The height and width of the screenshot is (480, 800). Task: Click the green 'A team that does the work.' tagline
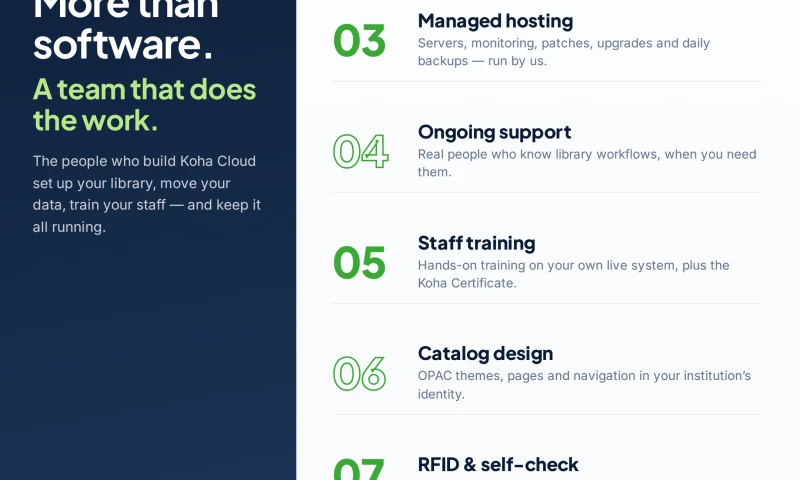coord(144,105)
